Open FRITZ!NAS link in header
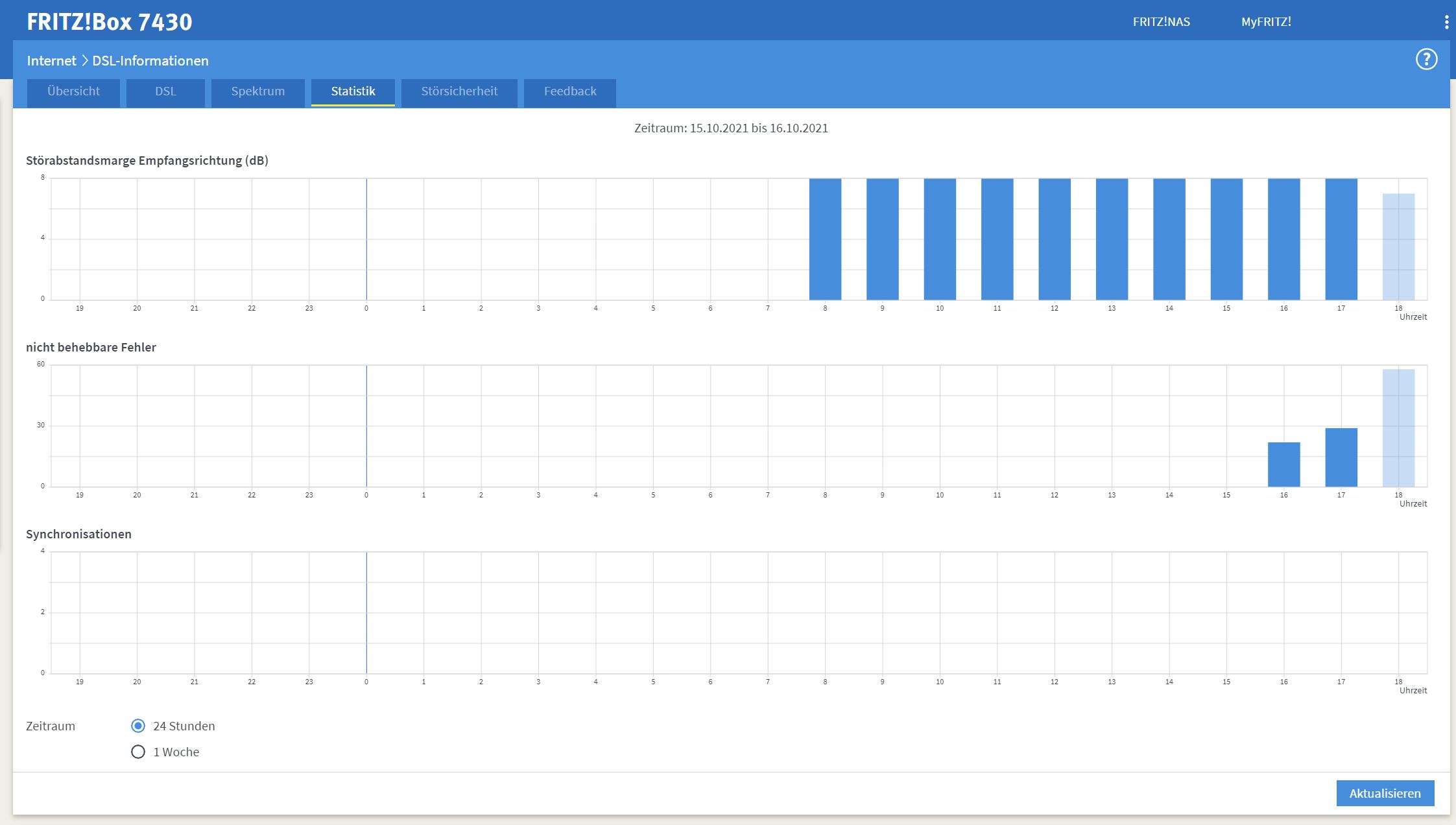Screen dimensions: 1456x825 1161,22
